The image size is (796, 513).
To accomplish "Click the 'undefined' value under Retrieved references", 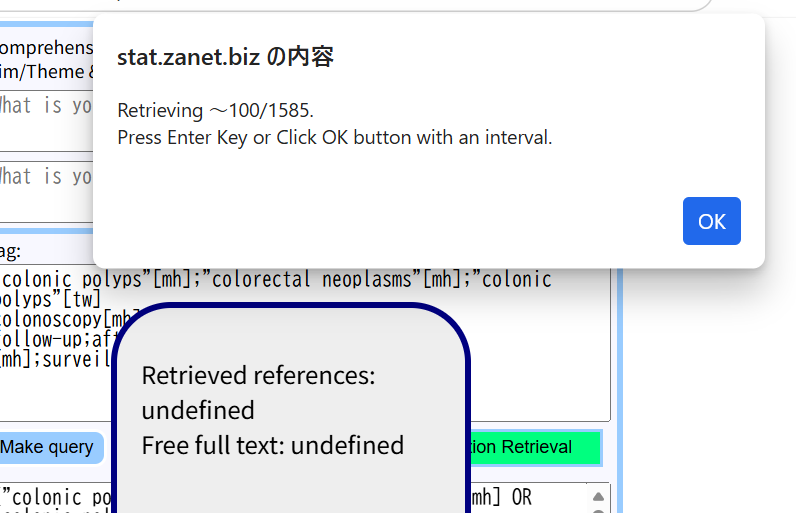I will (198, 410).
